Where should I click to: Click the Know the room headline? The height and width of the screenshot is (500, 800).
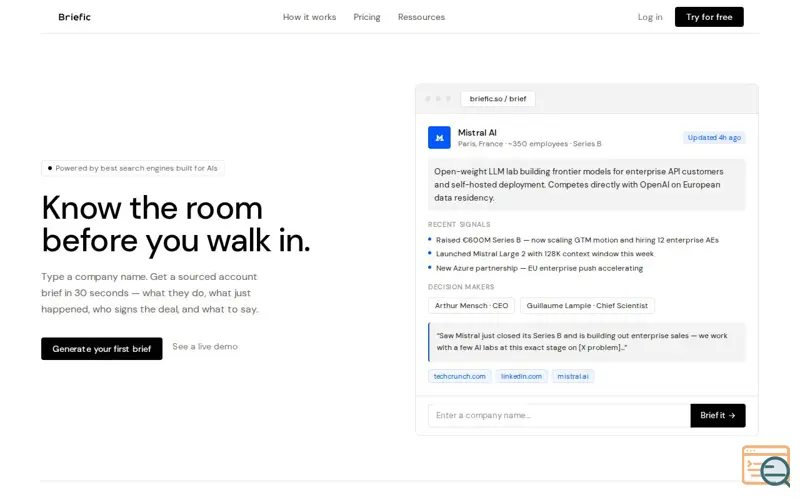tap(176, 224)
